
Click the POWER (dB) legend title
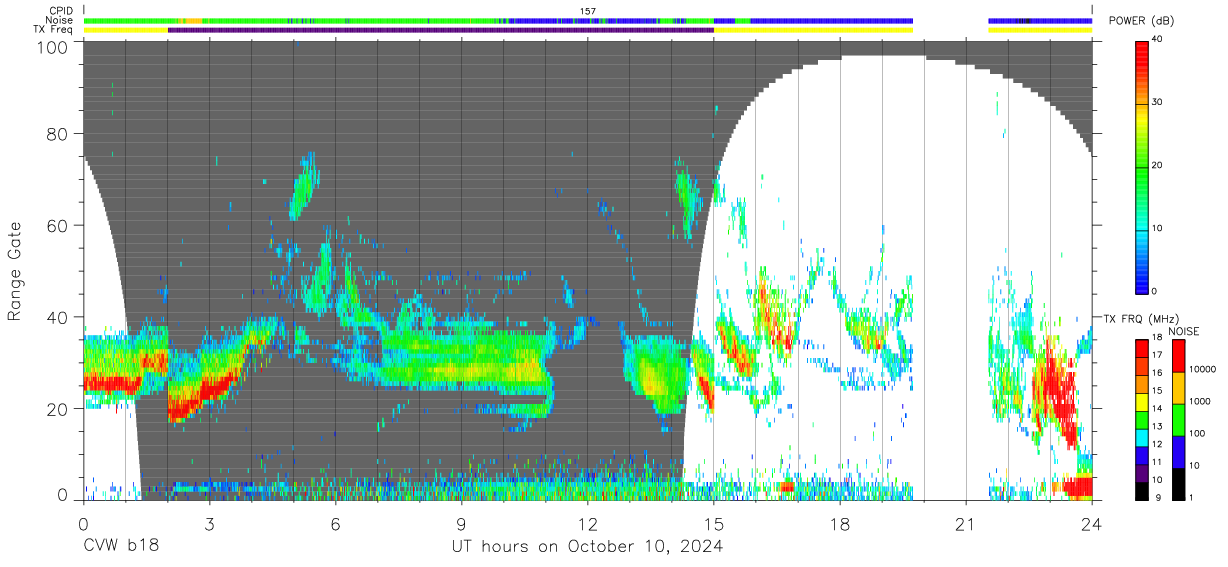[1142, 21]
